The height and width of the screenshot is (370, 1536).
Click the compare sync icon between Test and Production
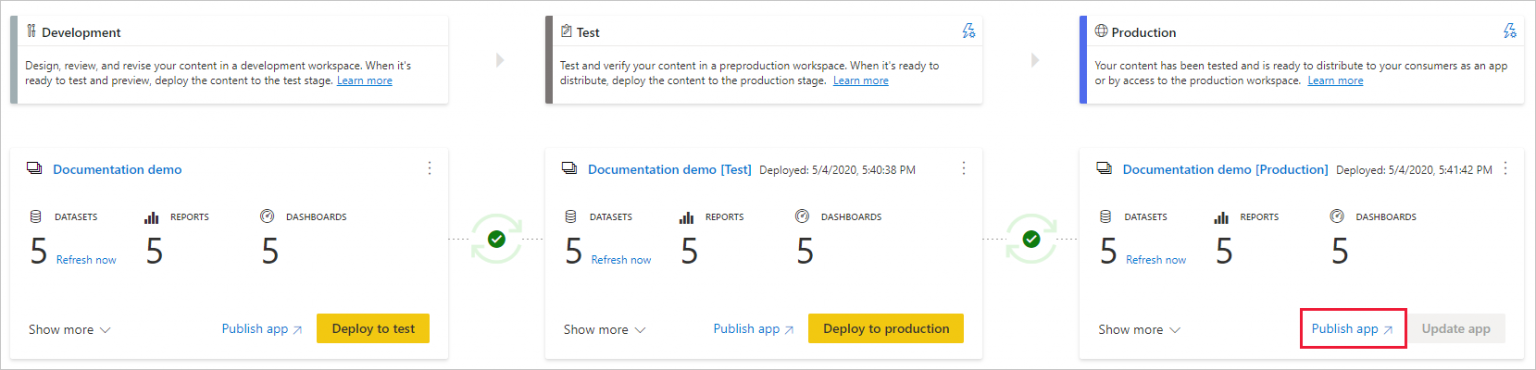tap(1032, 240)
